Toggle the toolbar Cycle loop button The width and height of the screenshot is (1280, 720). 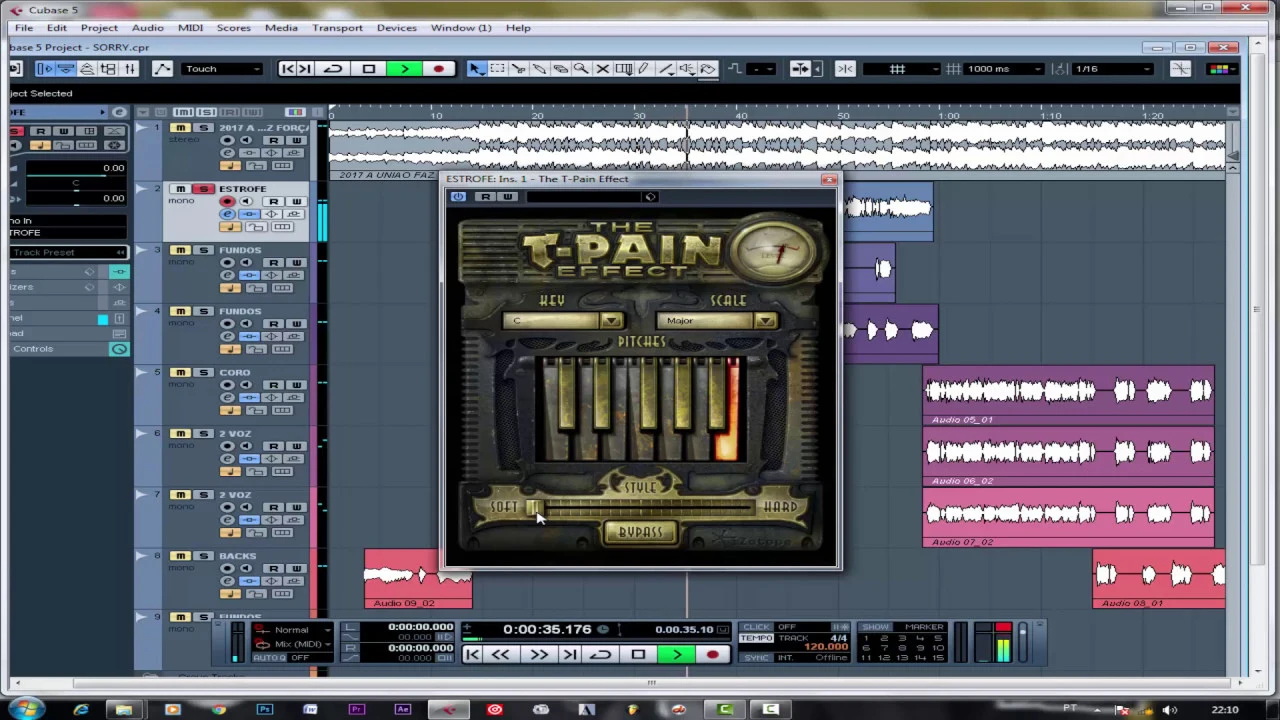(x=333, y=69)
